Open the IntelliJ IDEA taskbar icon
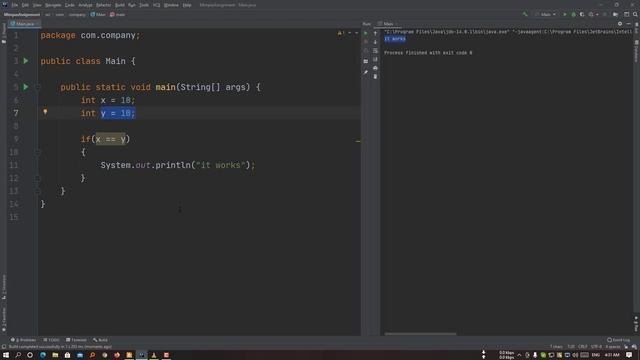 click(x=142, y=355)
